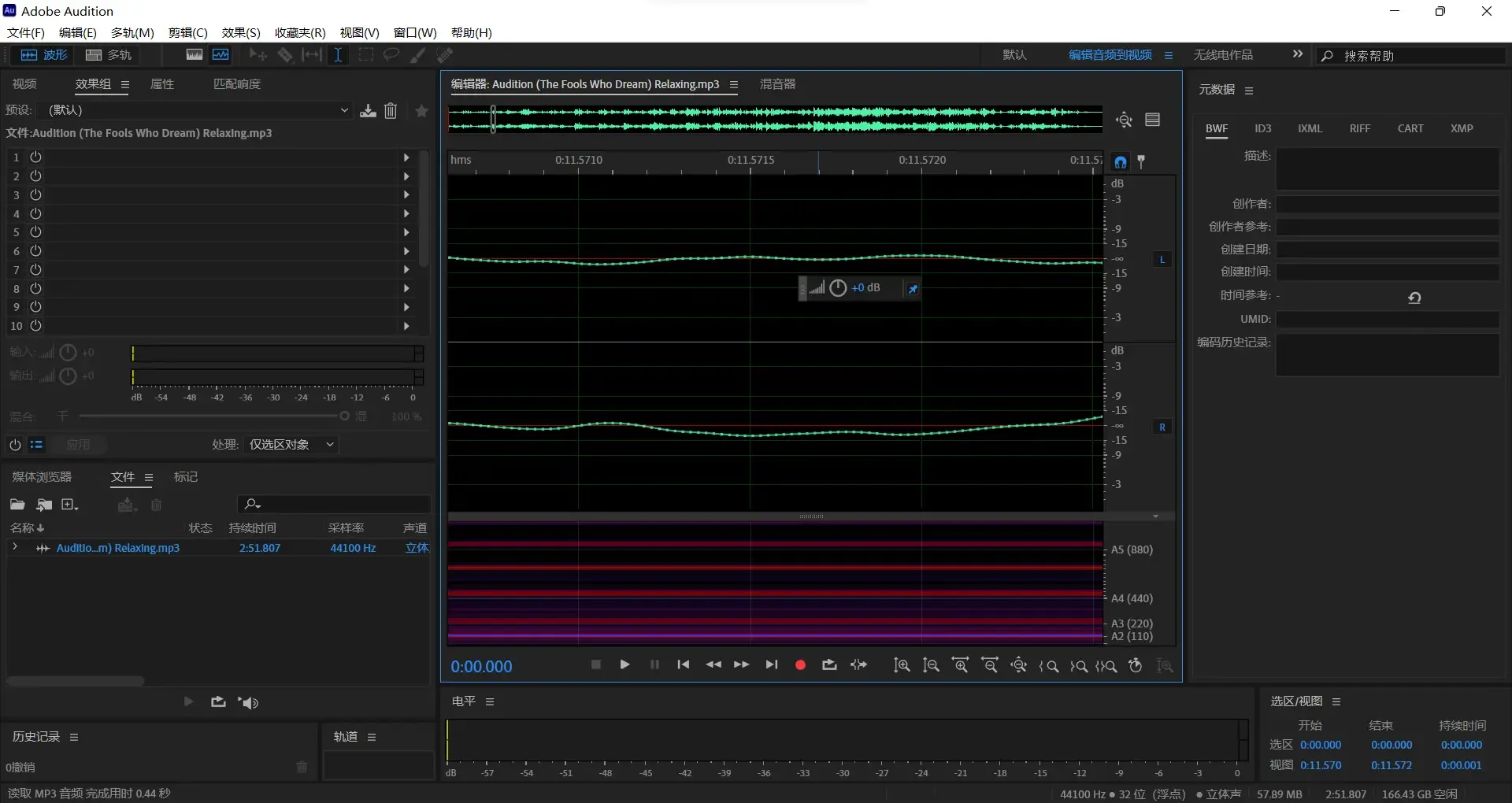Start playback with the Play button
The height and width of the screenshot is (803, 1512).
[624, 665]
